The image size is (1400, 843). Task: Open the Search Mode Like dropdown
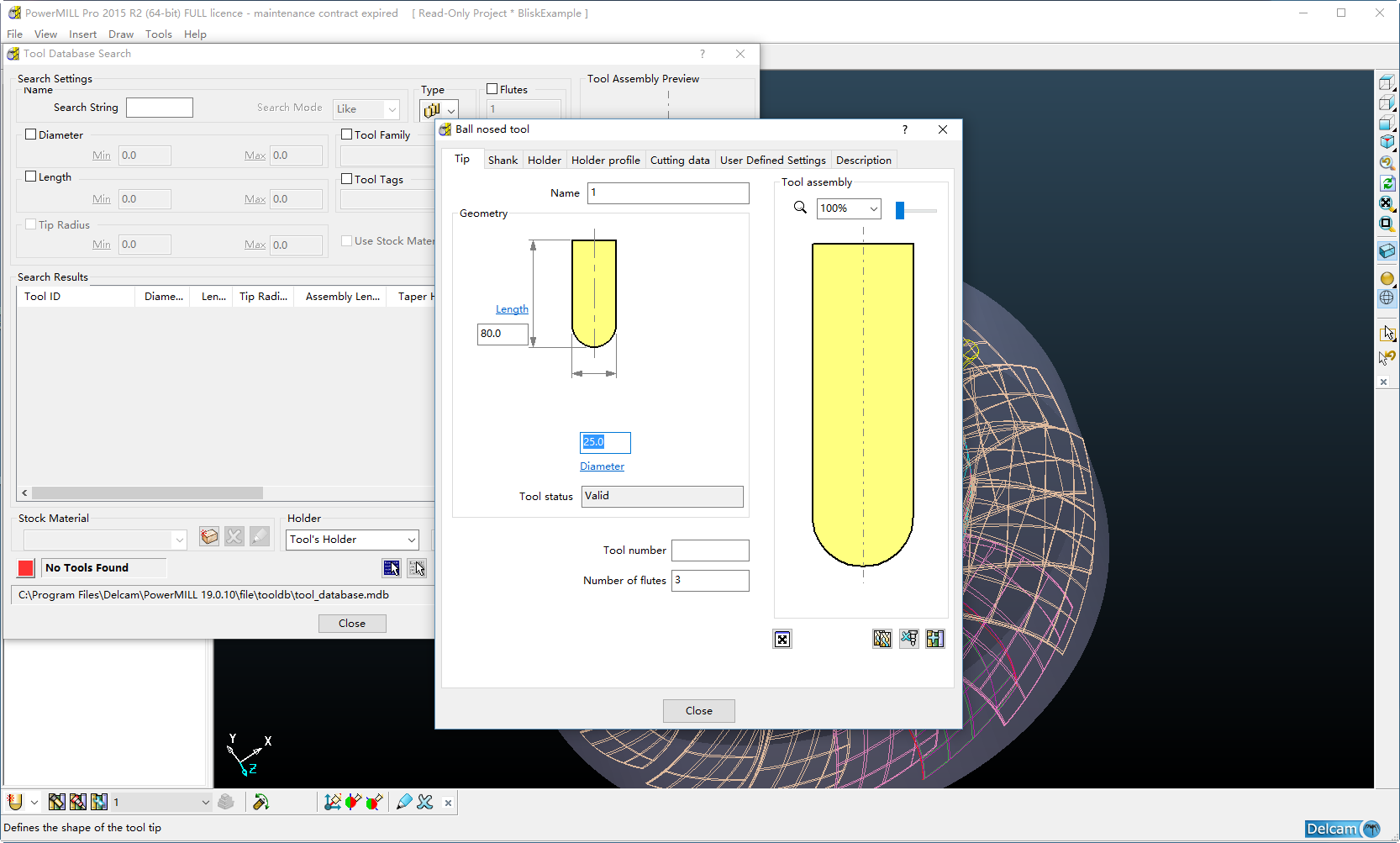click(x=366, y=109)
